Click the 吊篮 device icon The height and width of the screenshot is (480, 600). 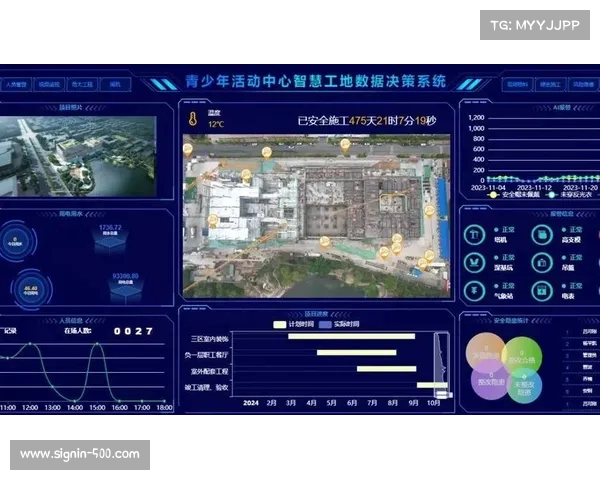pyautogui.click(x=542, y=263)
